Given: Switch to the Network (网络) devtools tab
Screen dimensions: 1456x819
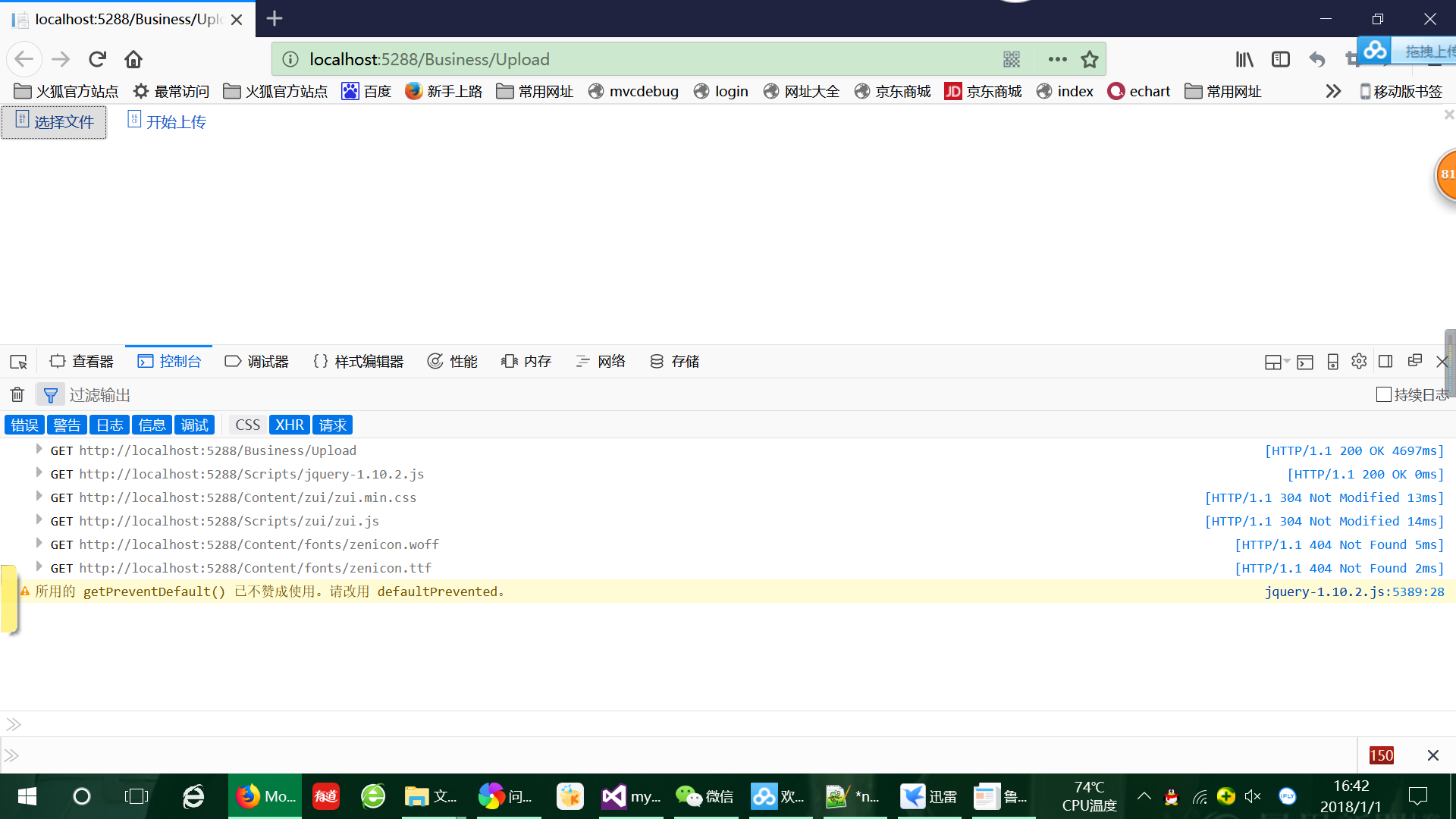Looking at the screenshot, I should tap(601, 362).
